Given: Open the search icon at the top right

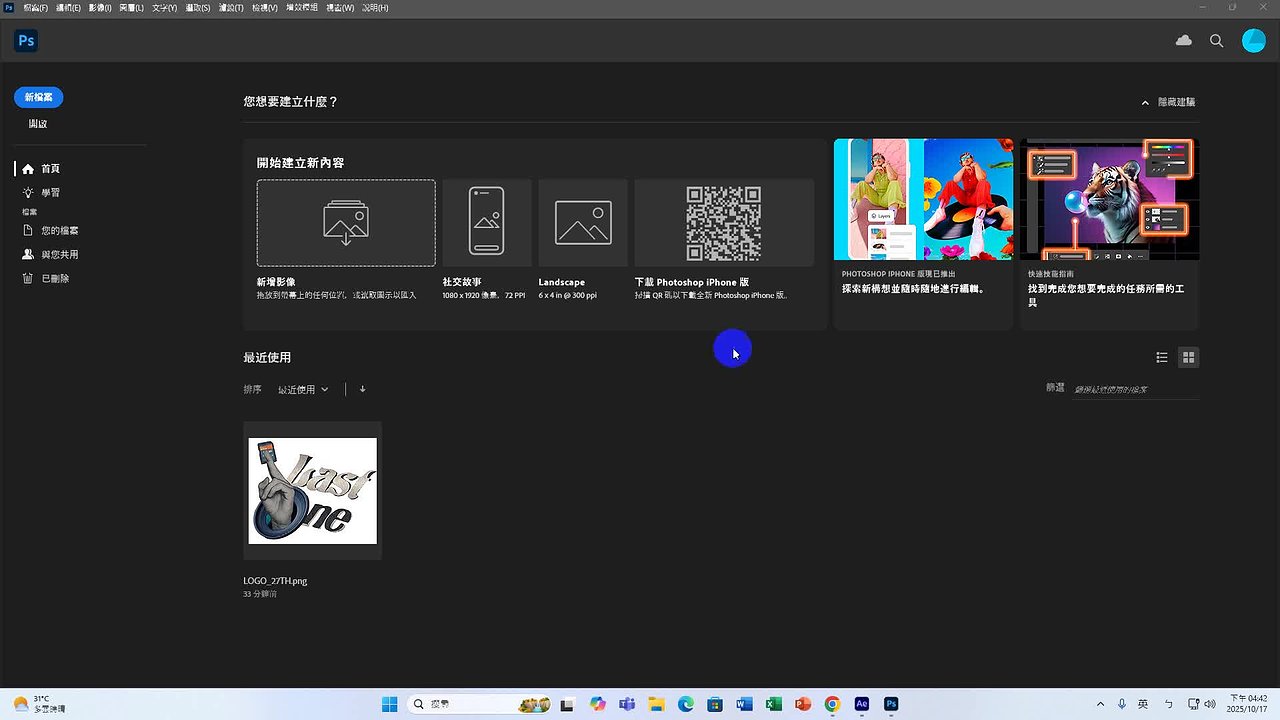Looking at the screenshot, I should click(1216, 41).
